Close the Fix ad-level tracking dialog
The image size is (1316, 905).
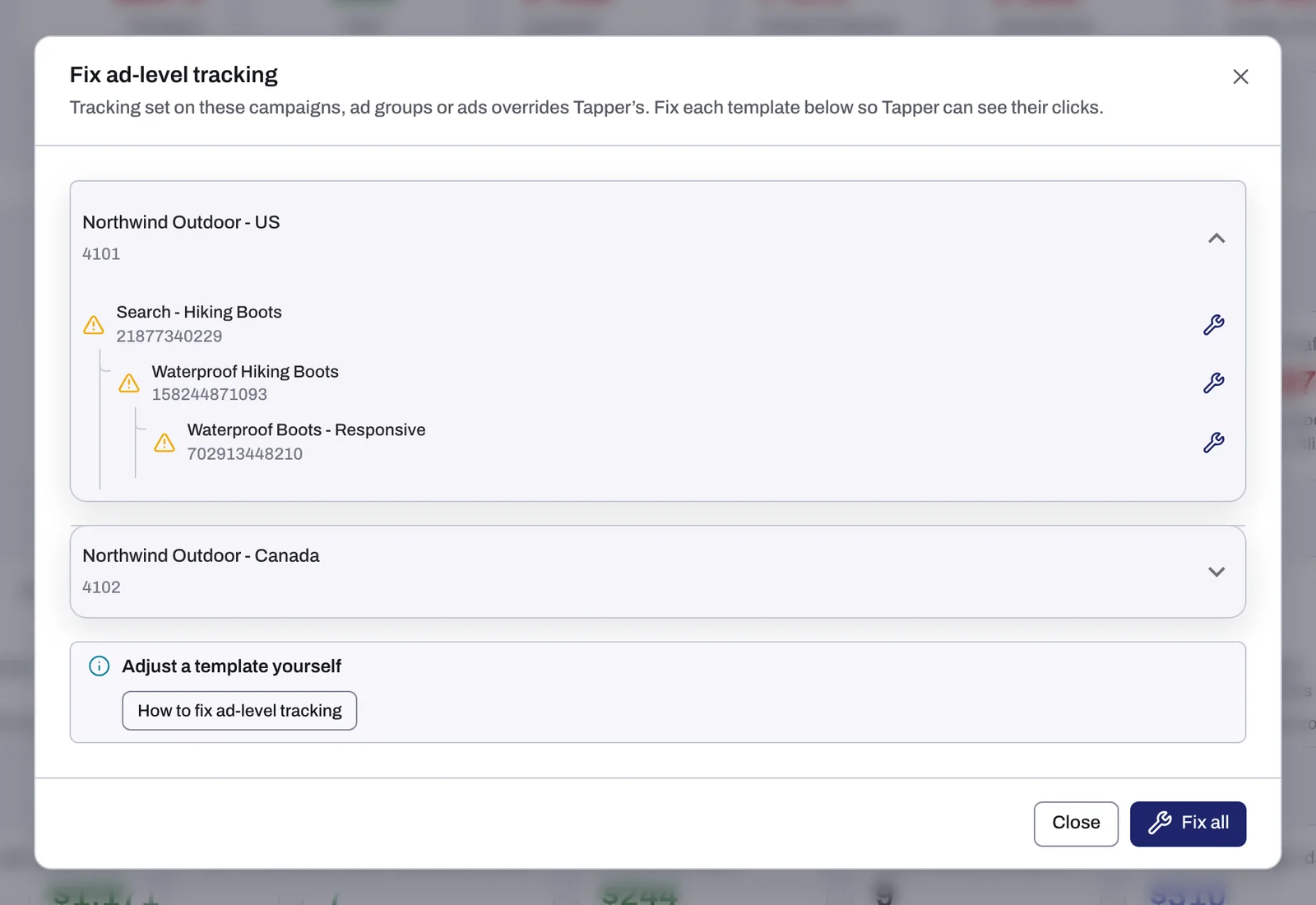[1240, 77]
